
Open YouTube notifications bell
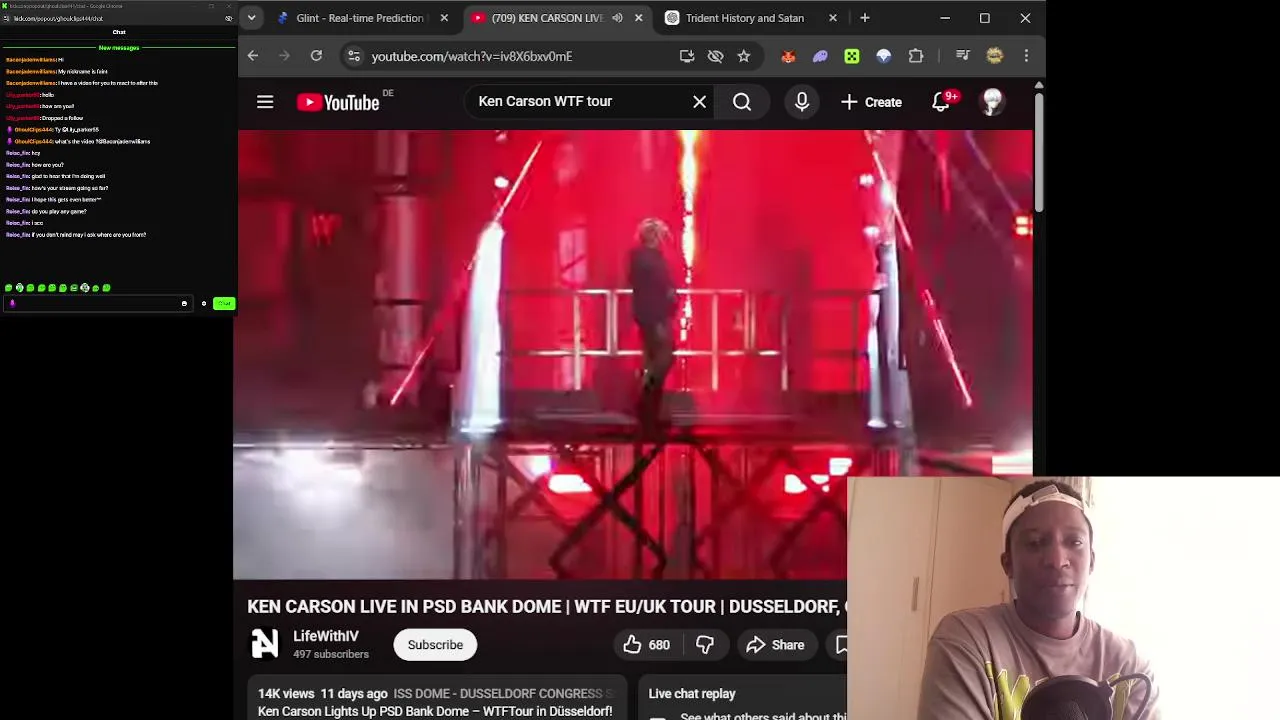click(942, 102)
